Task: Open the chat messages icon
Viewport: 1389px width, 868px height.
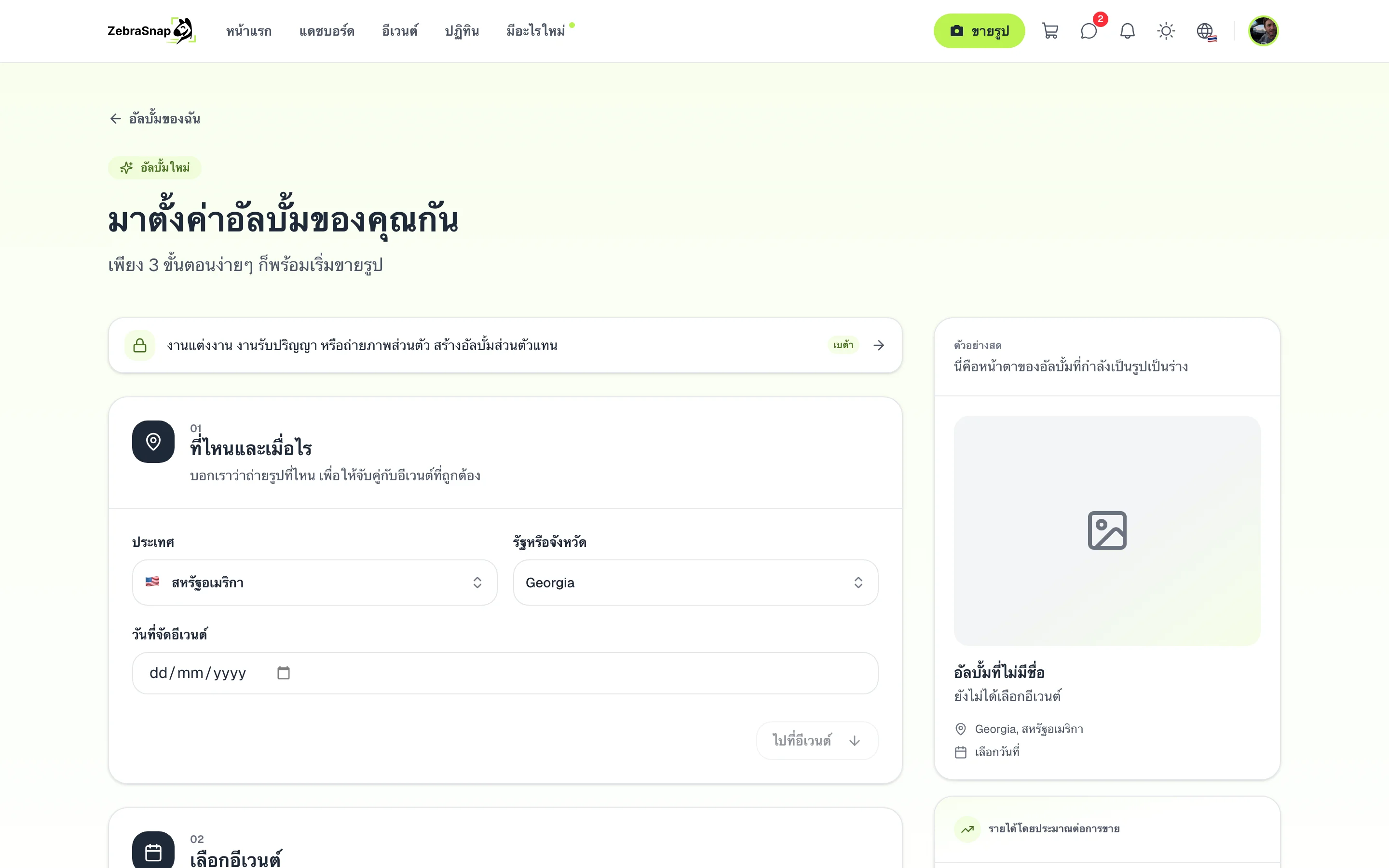Action: pyautogui.click(x=1088, y=31)
